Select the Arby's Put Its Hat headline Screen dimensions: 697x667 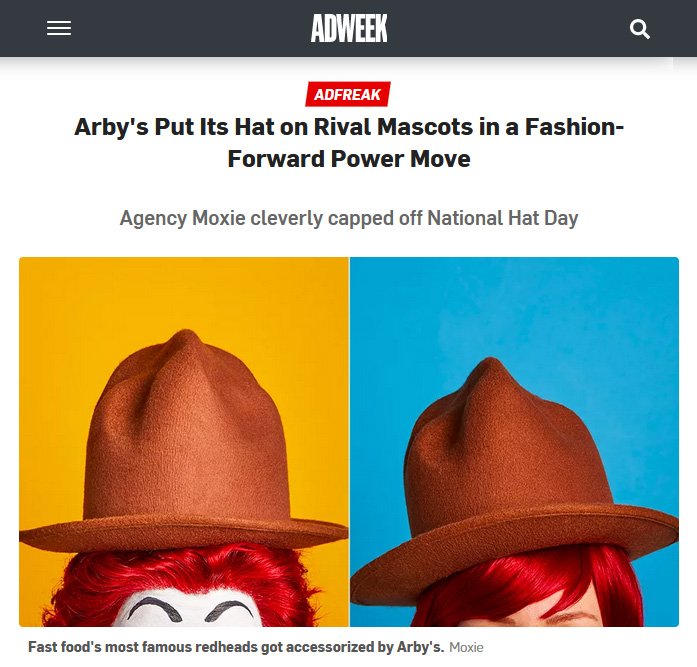[x=349, y=143]
